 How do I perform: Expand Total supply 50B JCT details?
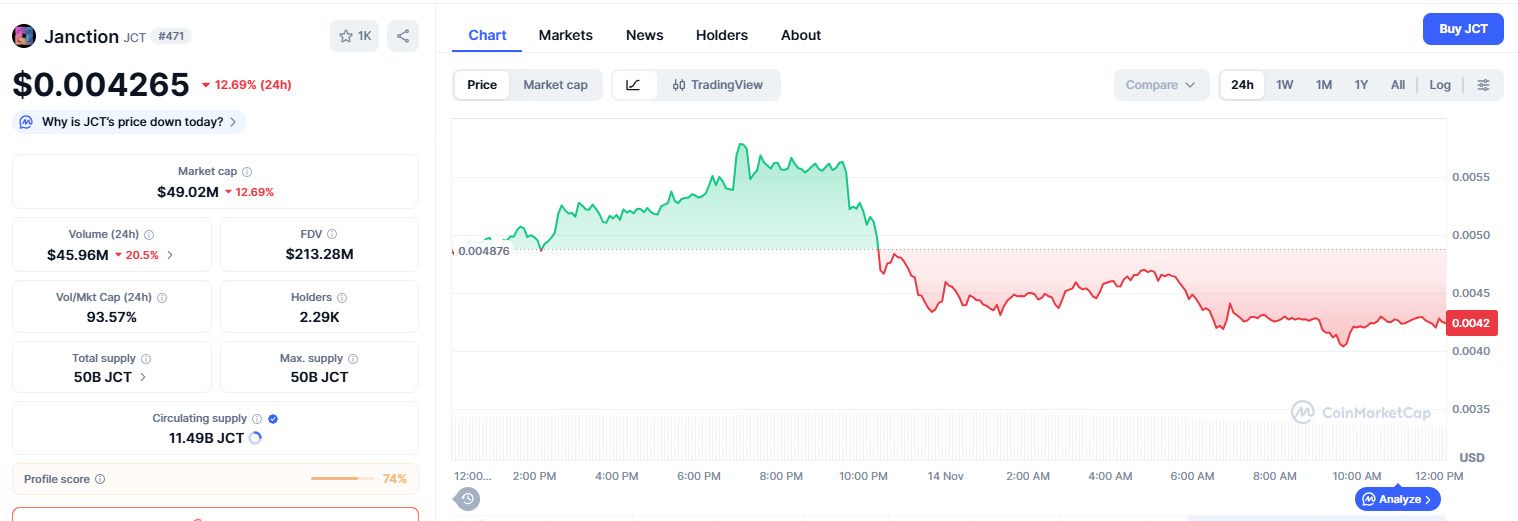143,377
